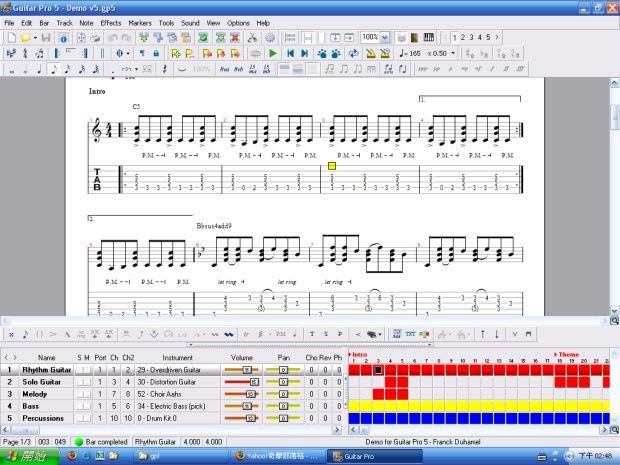The image size is (620, 465).
Task: Enable the metronome icon
Action: 370,53
